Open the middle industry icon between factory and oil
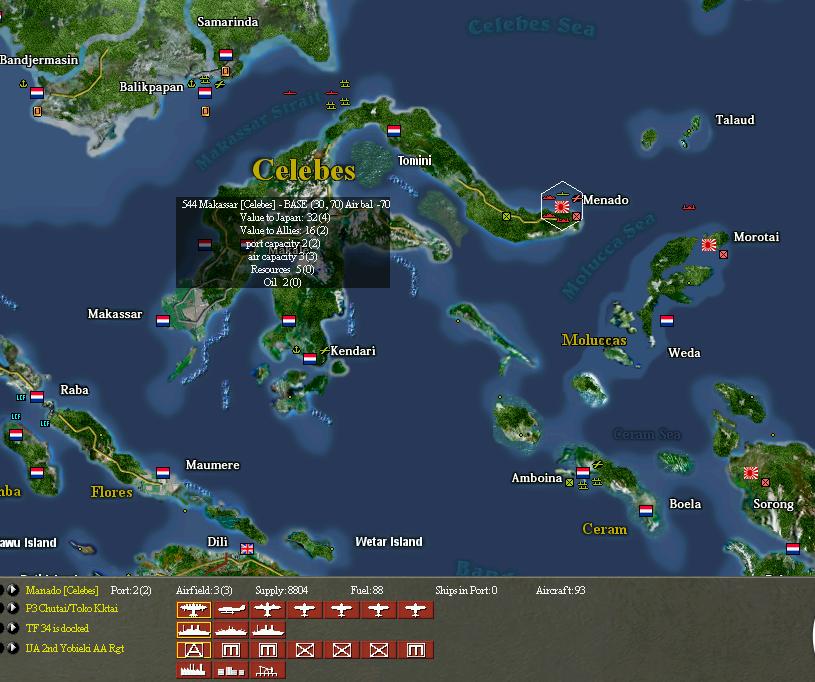Viewport: 815px width, 682px height. tap(231, 670)
